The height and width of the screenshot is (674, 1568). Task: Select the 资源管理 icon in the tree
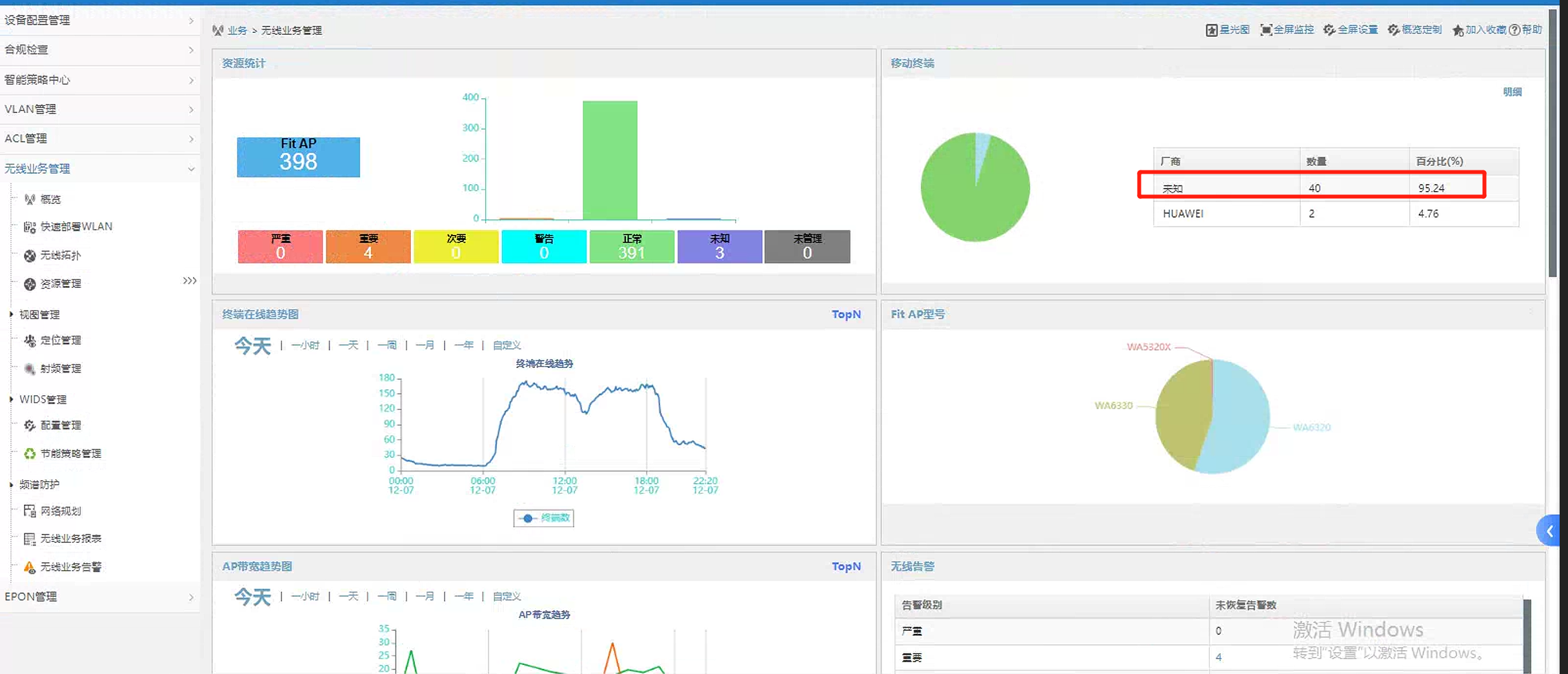pyautogui.click(x=30, y=284)
